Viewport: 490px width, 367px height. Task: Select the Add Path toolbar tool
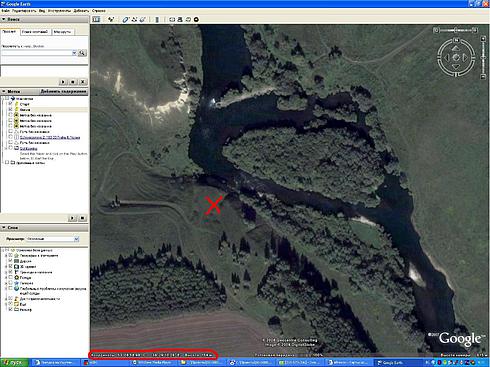[134, 19]
